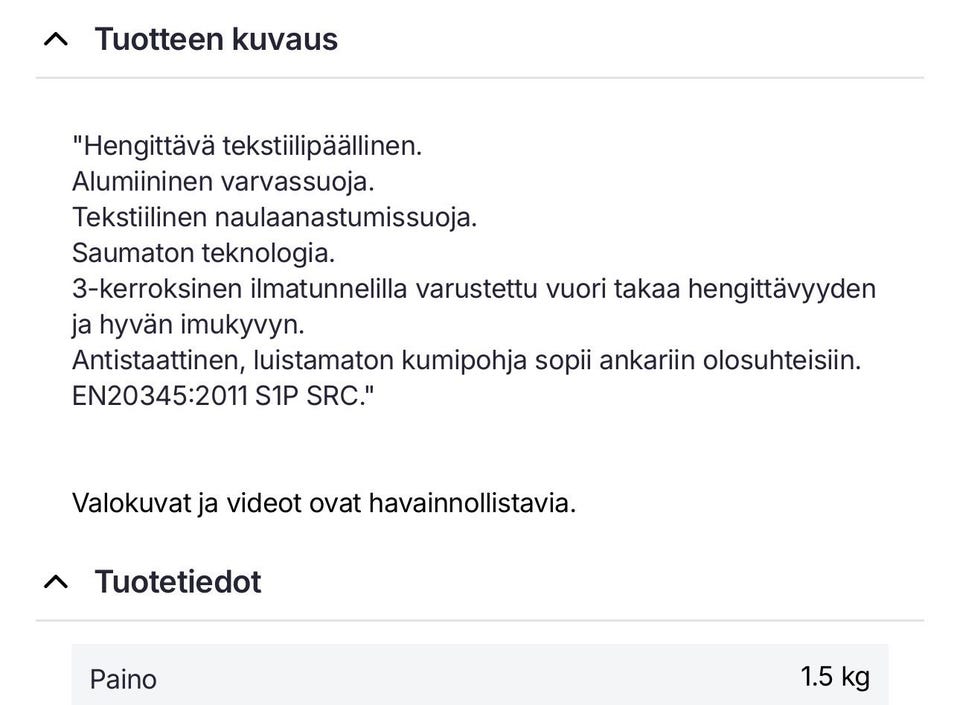Click the Paino label in product details
The width and height of the screenshot is (960, 705).
click(123, 678)
